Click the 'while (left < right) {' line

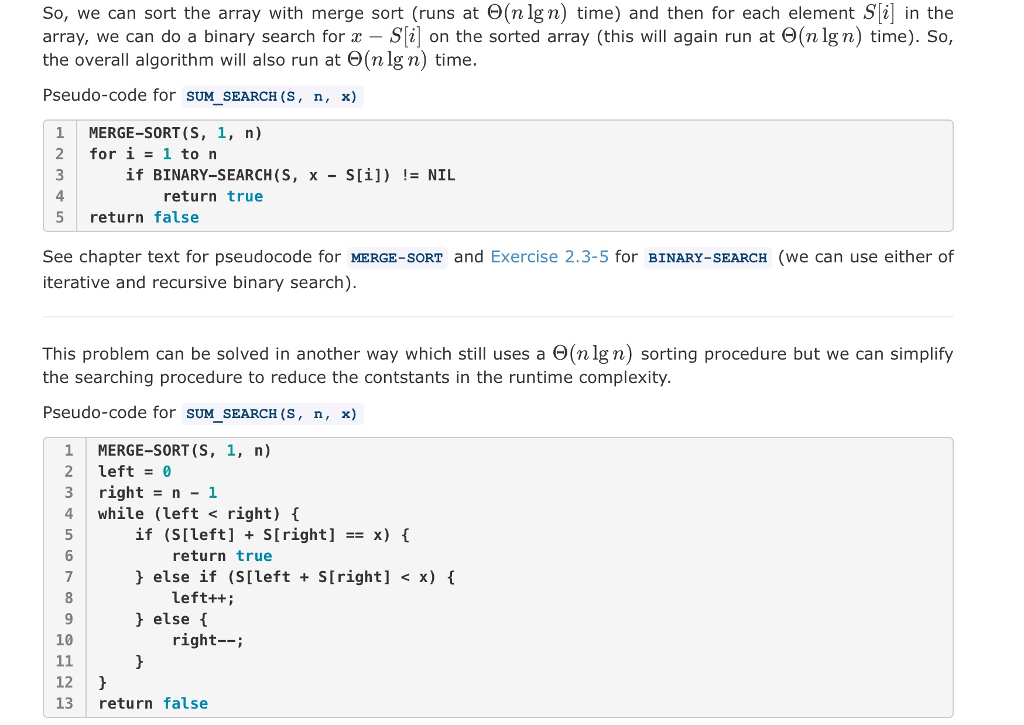coord(199,513)
